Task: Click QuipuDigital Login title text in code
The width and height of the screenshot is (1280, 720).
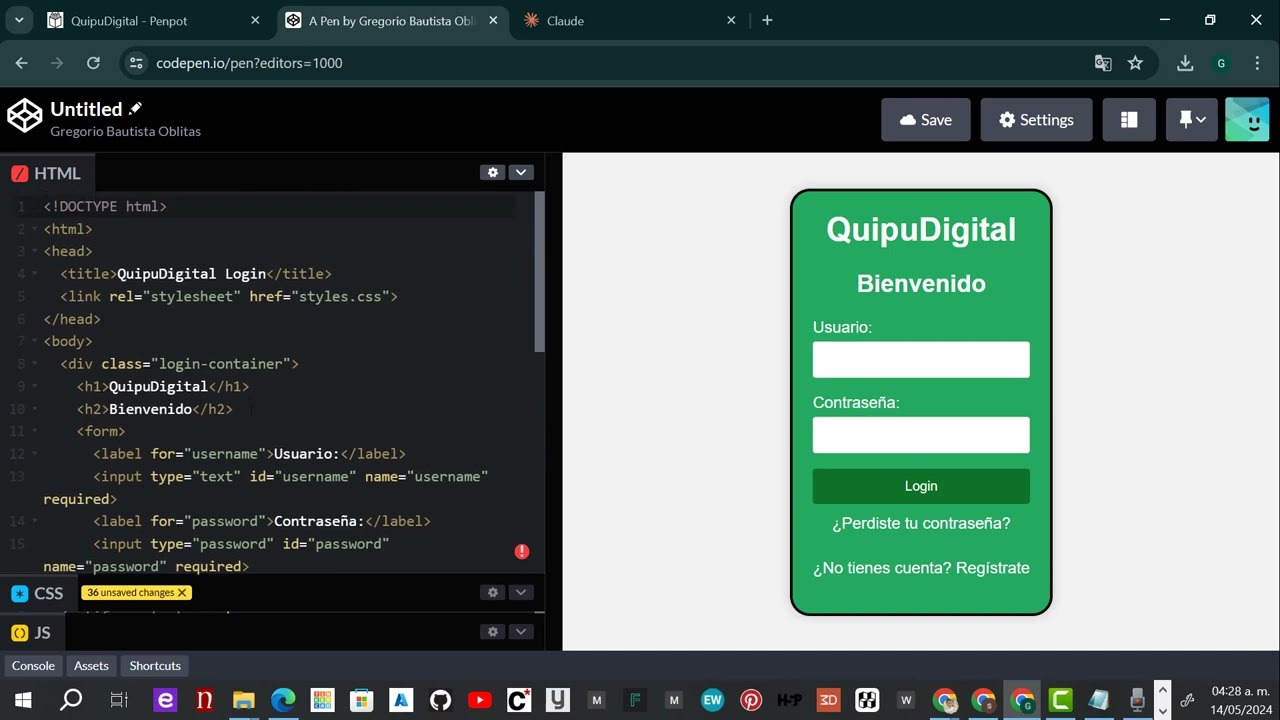Action: [x=191, y=274]
